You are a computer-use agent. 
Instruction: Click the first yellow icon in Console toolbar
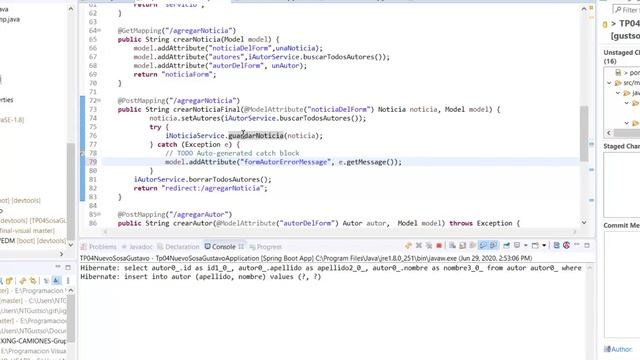tap(408, 245)
